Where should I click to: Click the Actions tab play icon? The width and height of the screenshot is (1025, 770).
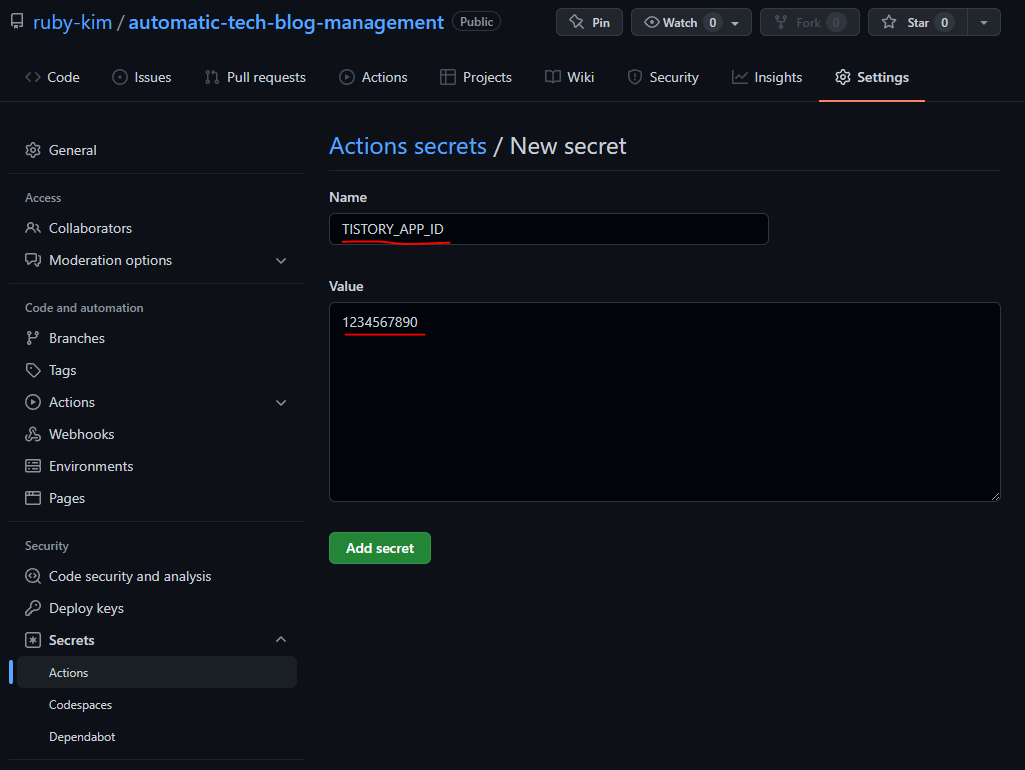(346, 77)
